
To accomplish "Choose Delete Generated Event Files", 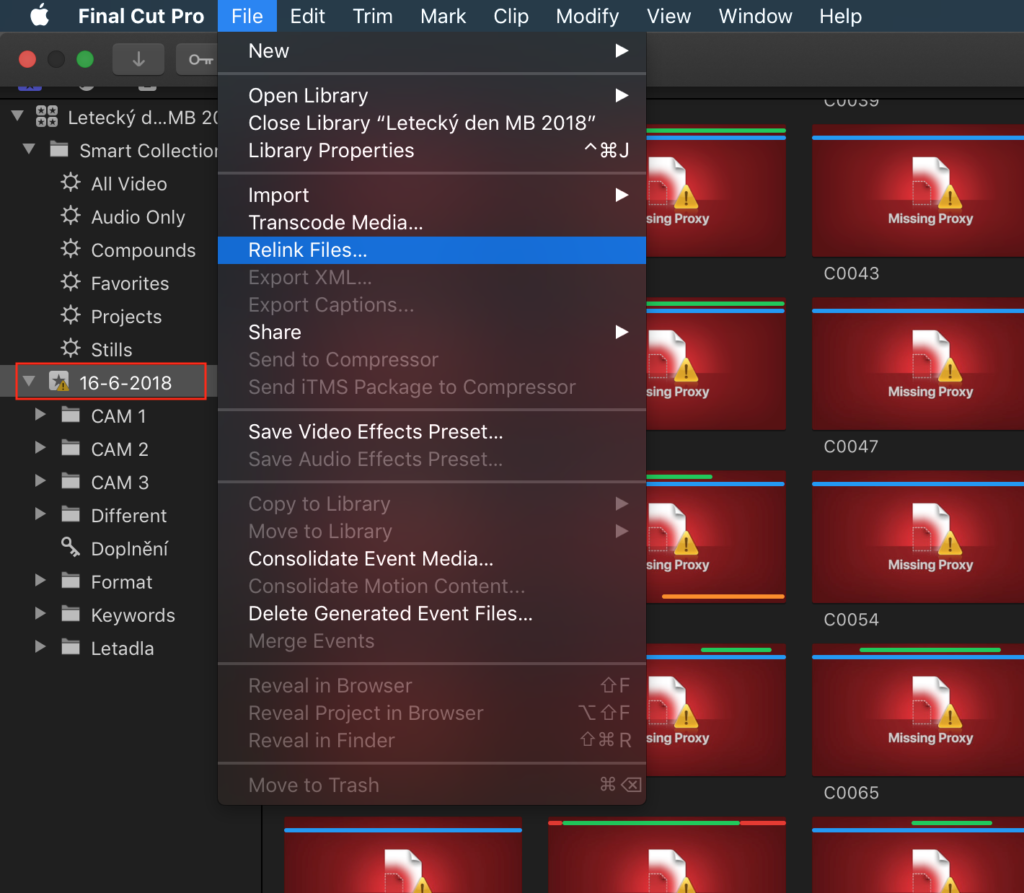I will pos(432,613).
